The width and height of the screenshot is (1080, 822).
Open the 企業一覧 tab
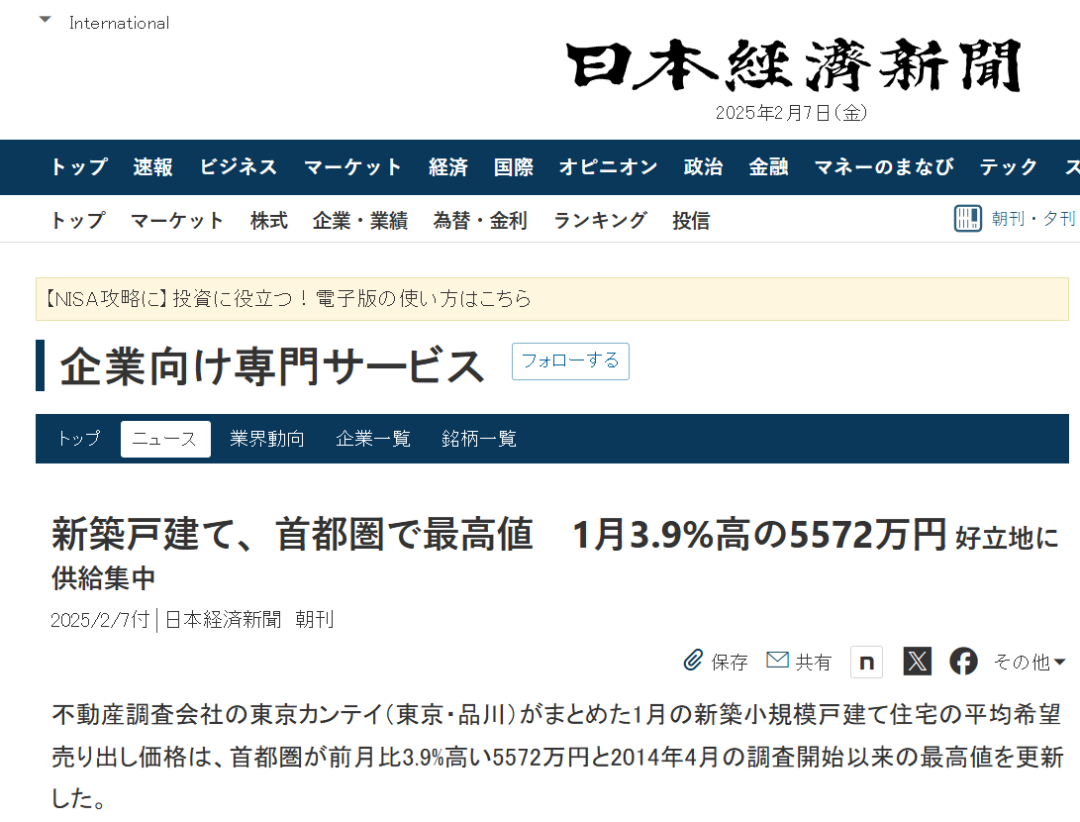pos(373,439)
